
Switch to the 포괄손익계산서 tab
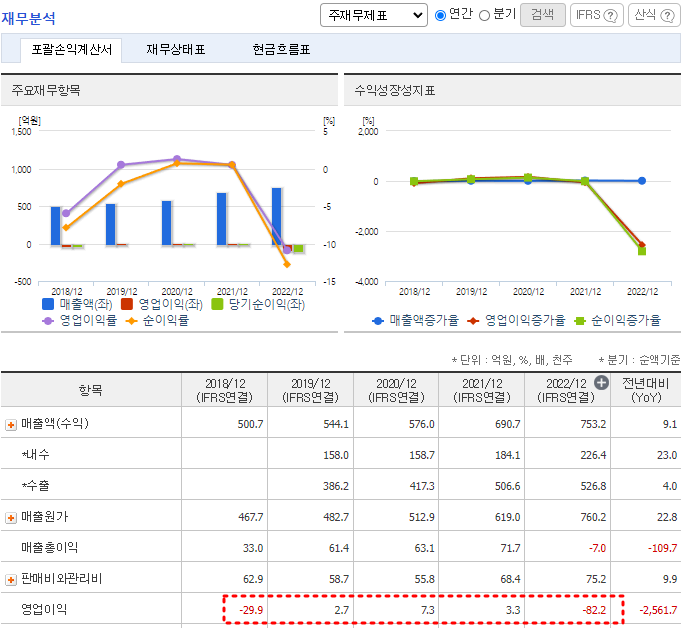pos(71,49)
